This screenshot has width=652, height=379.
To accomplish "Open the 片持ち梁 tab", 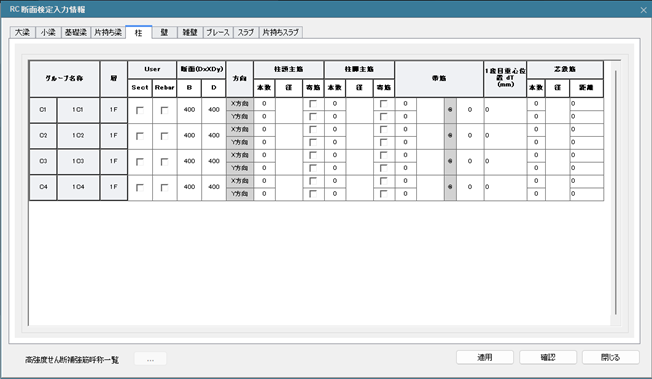I will point(108,32).
